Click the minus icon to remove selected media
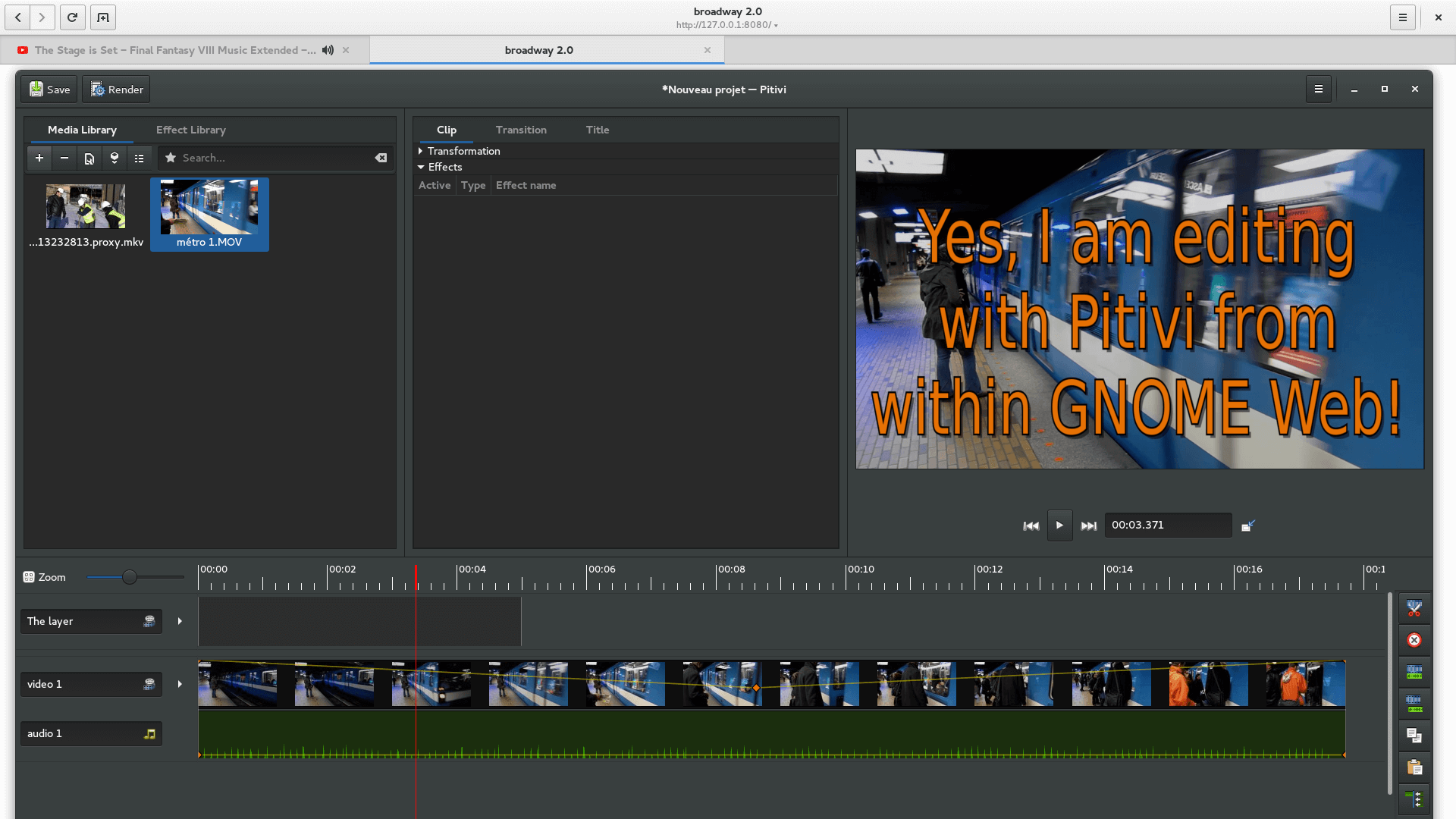Image resolution: width=1456 pixels, height=819 pixels. coord(64,158)
